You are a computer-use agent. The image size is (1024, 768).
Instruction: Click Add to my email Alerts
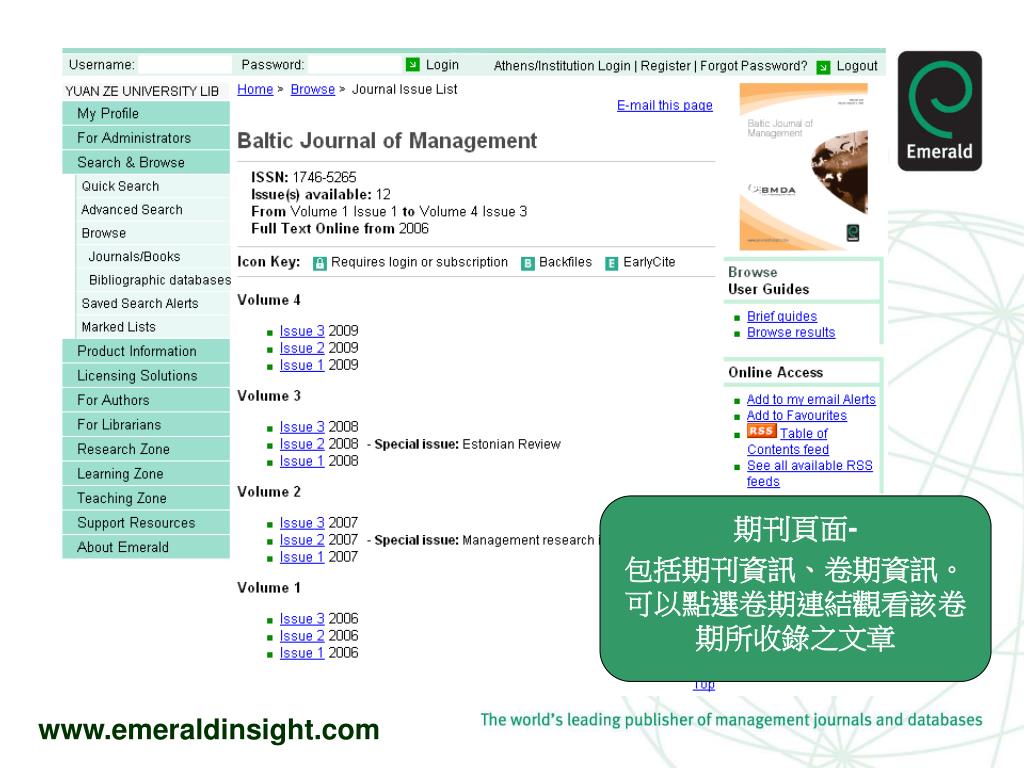click(811, 399)
